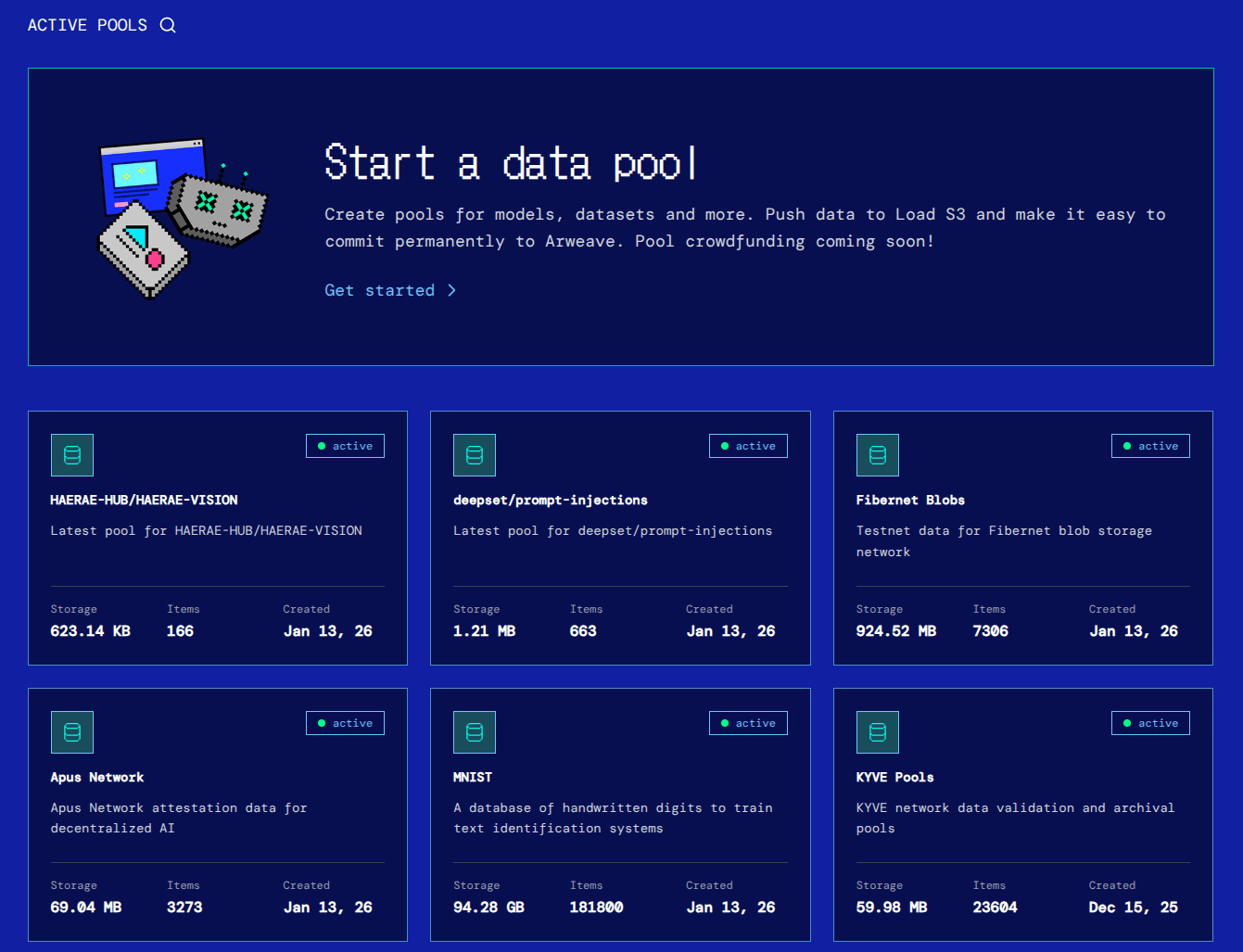Click the pixel-art robot illustration in banner
The width and height of the screenshot is (1243, 952).
[x=182, y=219]
